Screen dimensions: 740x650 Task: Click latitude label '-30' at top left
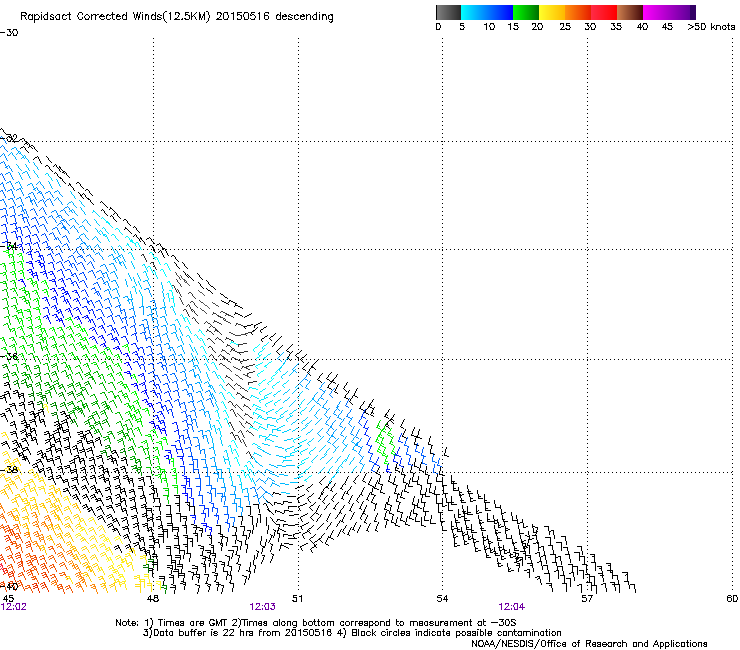click(x=9, y=33)
